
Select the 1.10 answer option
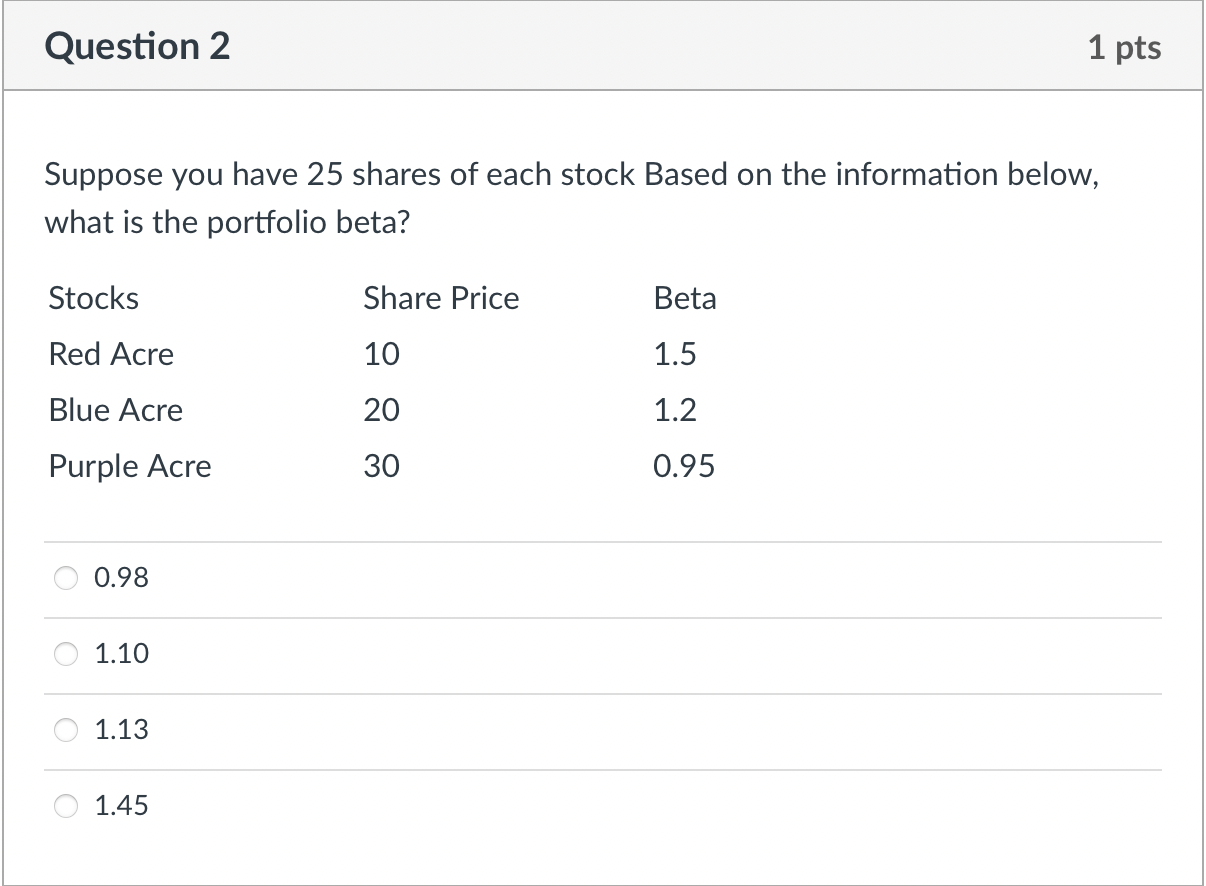tap(66, 654)
